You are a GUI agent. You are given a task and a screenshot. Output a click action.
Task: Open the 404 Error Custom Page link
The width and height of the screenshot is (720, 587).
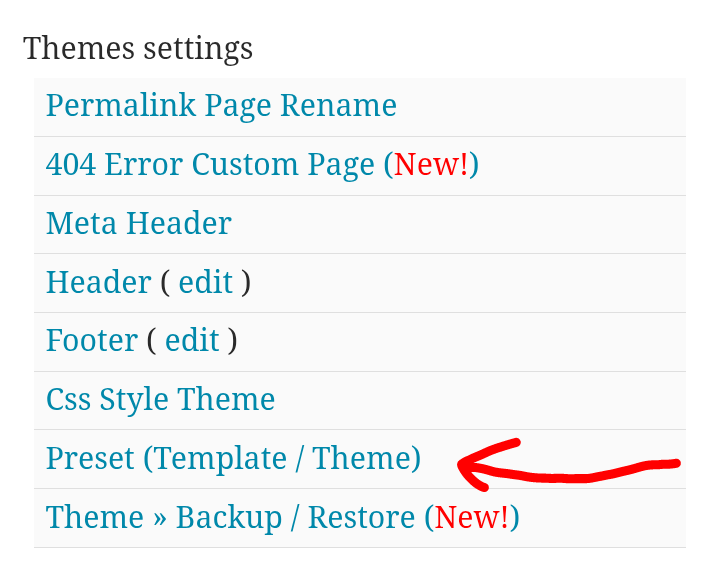(262, 165)
